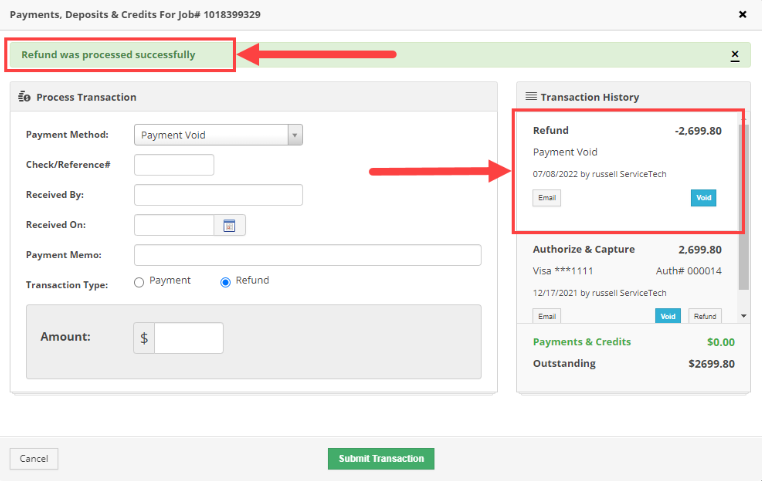This screenshot has width=762, height=481.
Task: Click the Submit Transaction button
Action: 381,459
